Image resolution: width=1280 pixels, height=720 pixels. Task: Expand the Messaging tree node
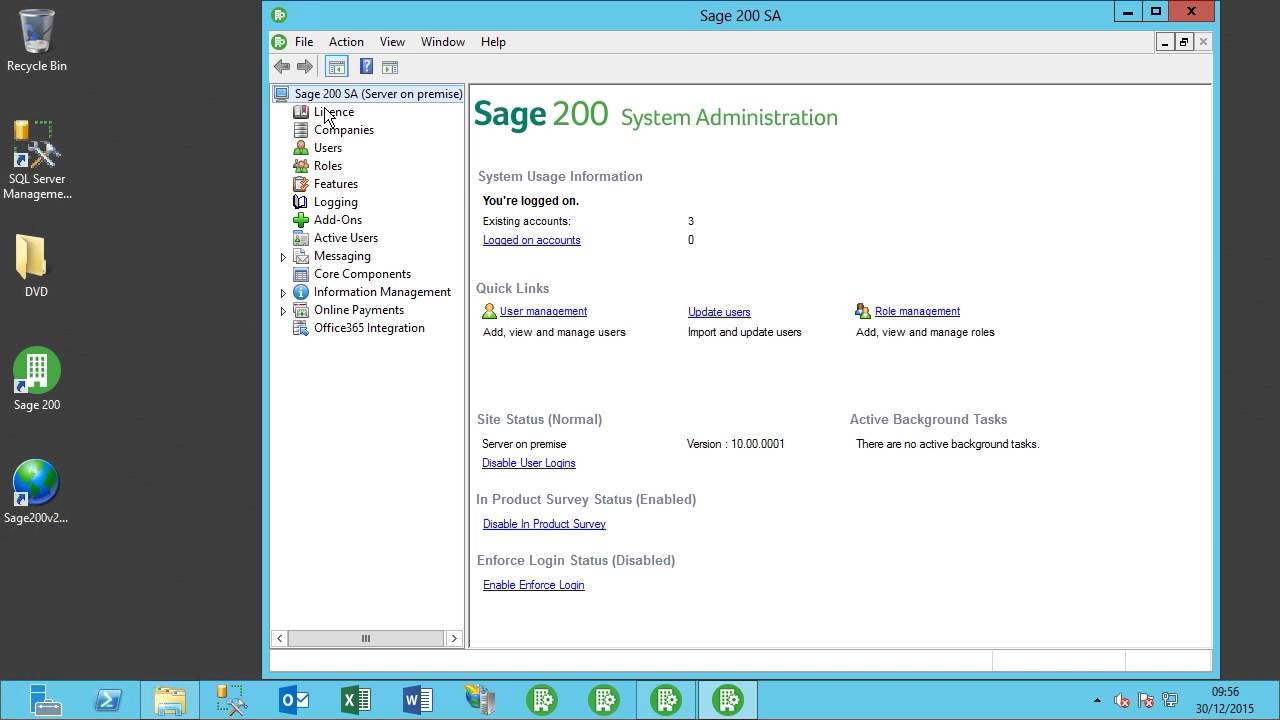[x=283, y=256]
